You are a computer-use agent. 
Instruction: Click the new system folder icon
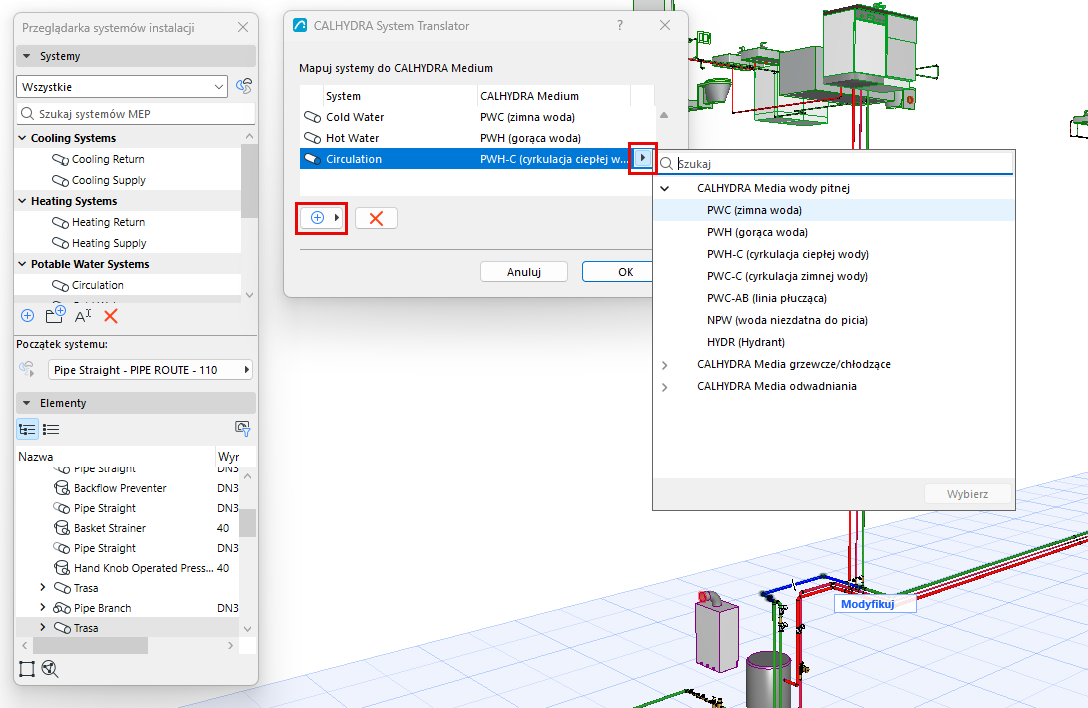pyautogui.click(x=56, y=315)
